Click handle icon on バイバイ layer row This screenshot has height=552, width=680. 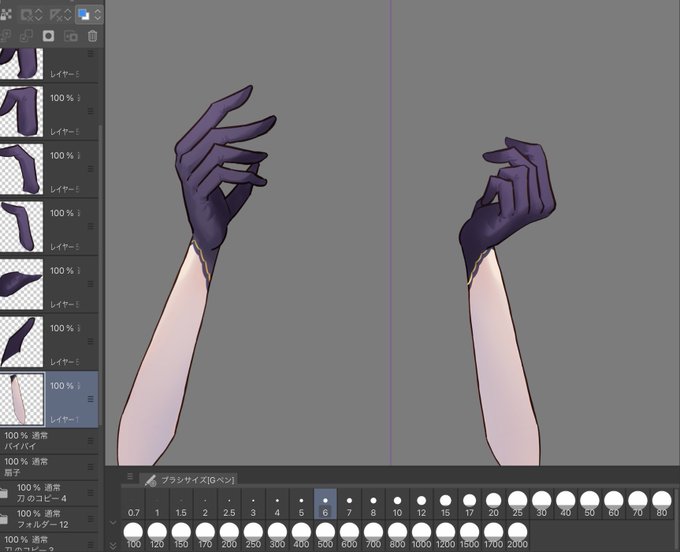(91, 441)
